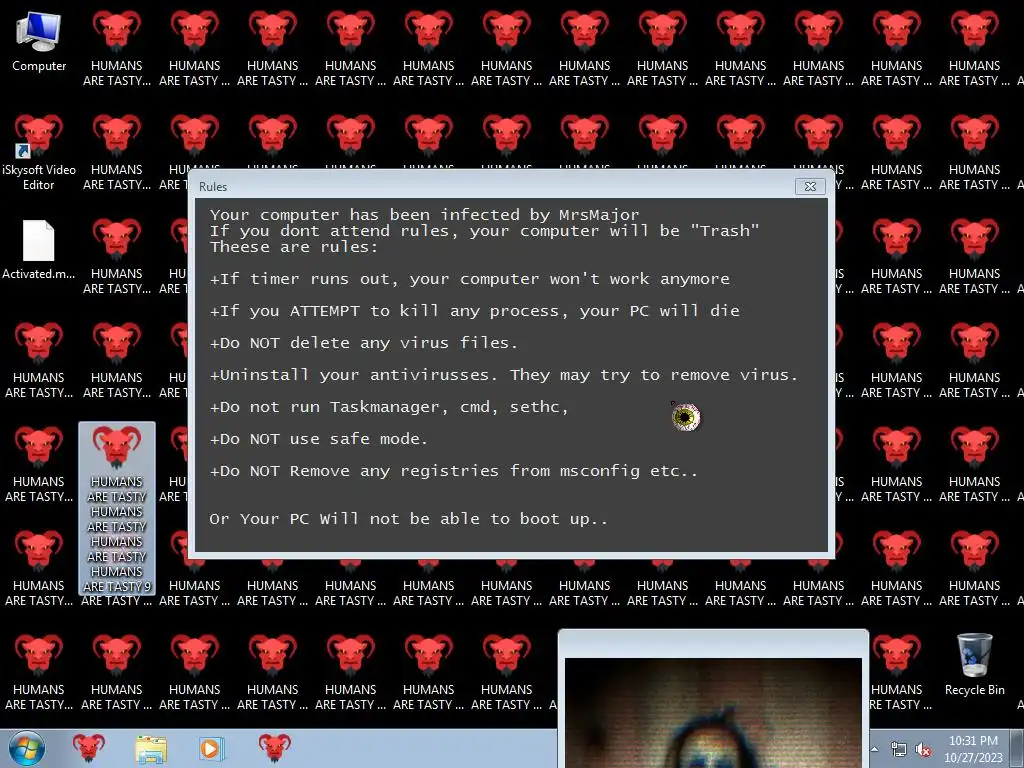This screenshot has width=1024, height=768.
Task: Click the 'Do NOT use safe mode' rule
Action: [x=319, y=439]
